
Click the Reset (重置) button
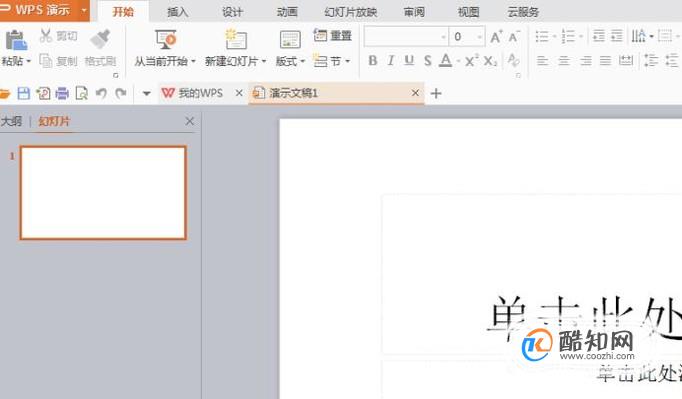pos(333,36)
